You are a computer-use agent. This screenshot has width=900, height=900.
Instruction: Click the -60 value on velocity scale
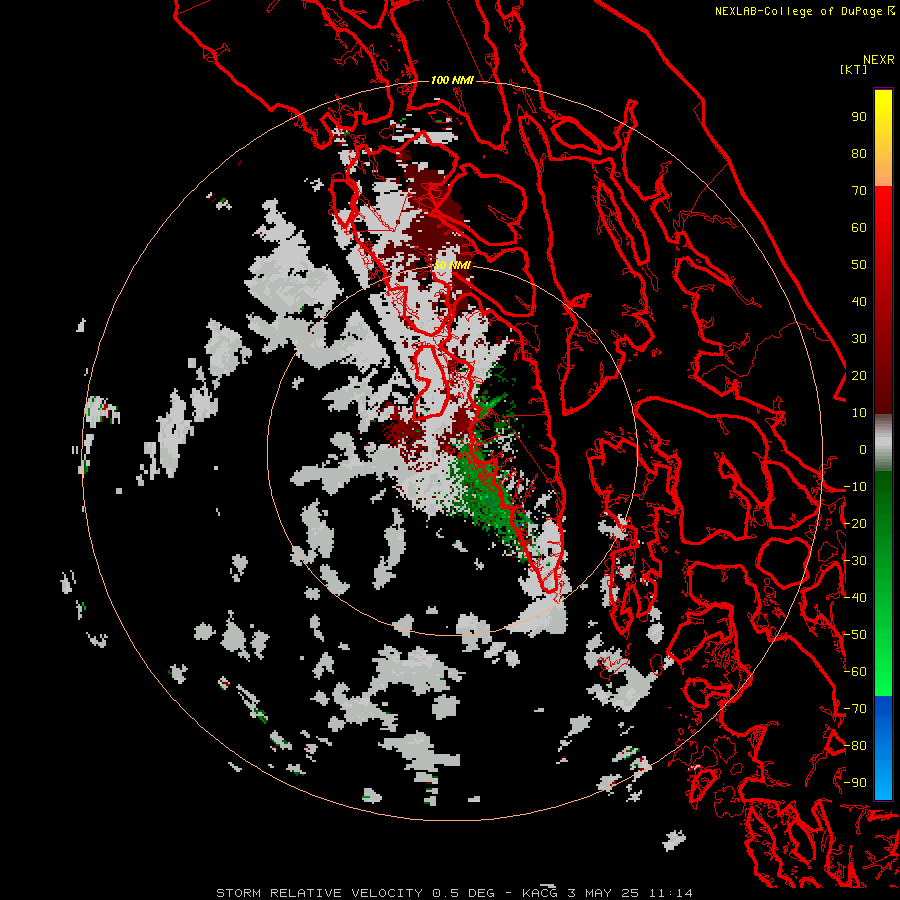855,672
